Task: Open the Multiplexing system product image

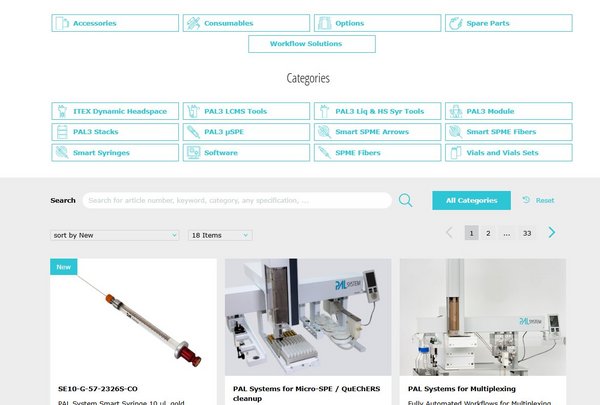Action: point(483,317)
